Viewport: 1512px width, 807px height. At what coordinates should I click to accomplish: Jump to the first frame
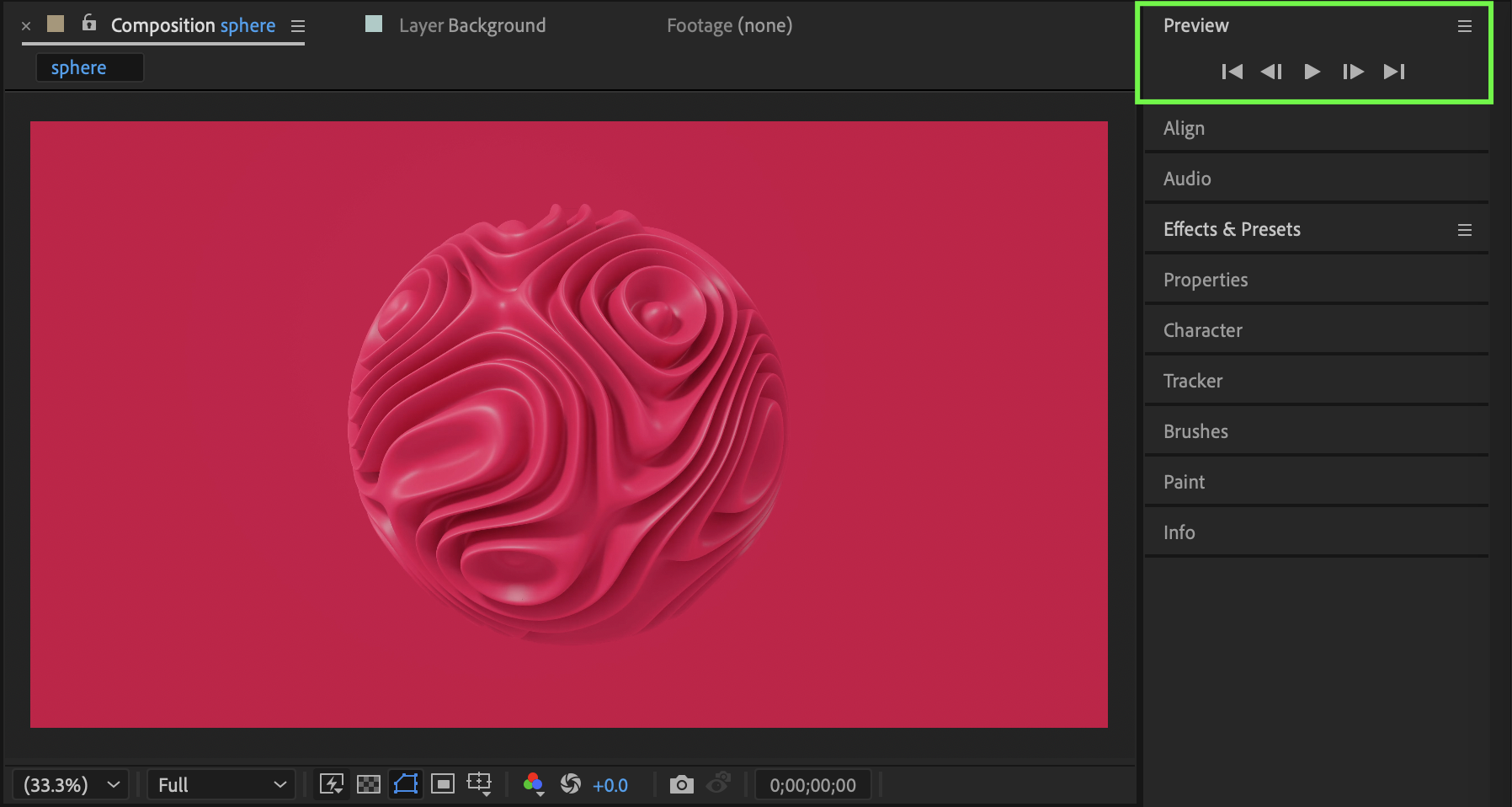tap(1232, 72)
